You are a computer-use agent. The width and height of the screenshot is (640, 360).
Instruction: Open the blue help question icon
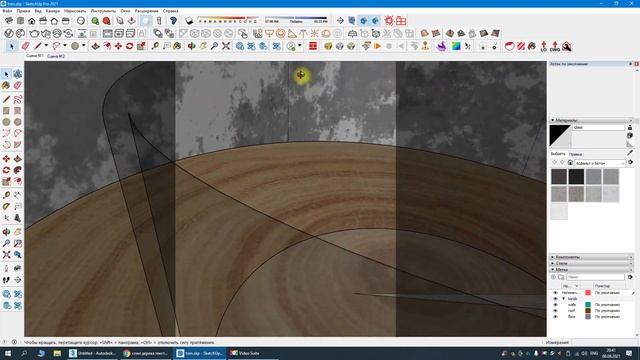click(173, 20)
